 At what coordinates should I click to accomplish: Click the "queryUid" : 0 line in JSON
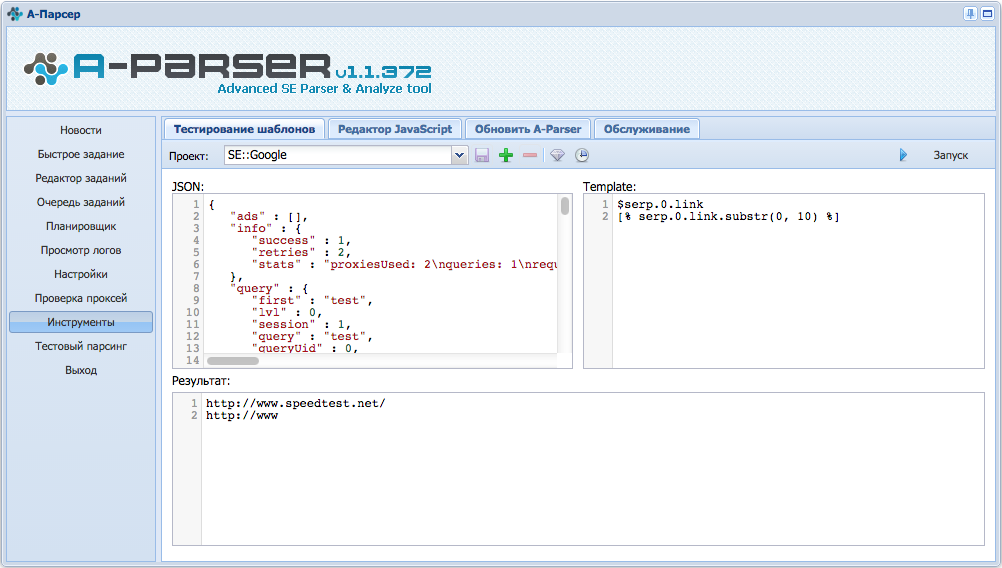pyautogui.click(x=305, y=348)
